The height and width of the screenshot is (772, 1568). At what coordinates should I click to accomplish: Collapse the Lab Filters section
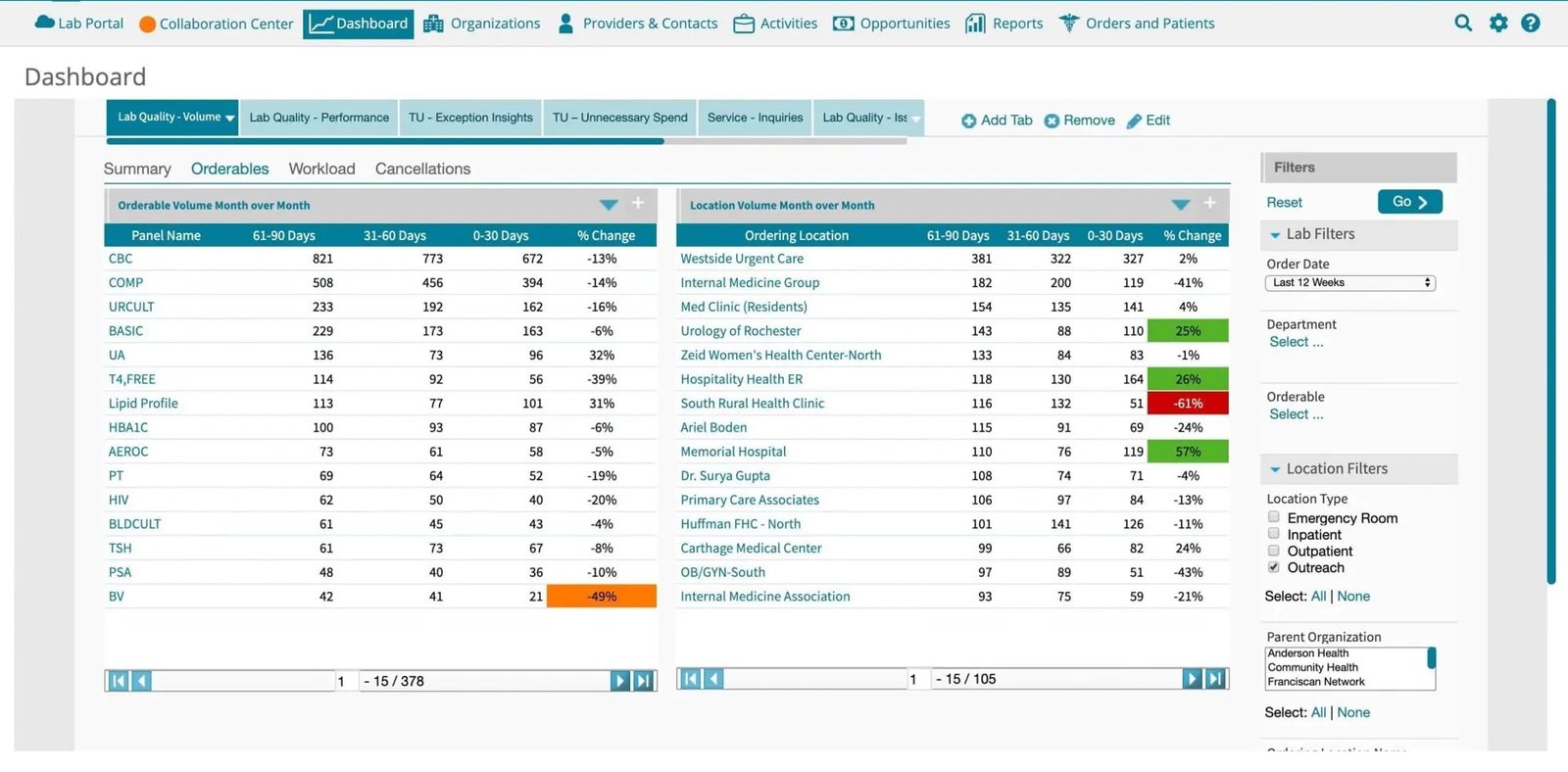coord(1275,235)
